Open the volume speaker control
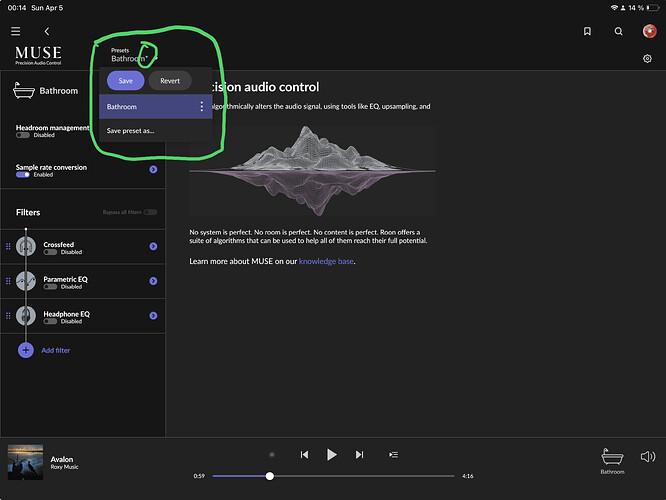Image resolution: width=666 pixels, height=500 pixels. click(648, 456)
